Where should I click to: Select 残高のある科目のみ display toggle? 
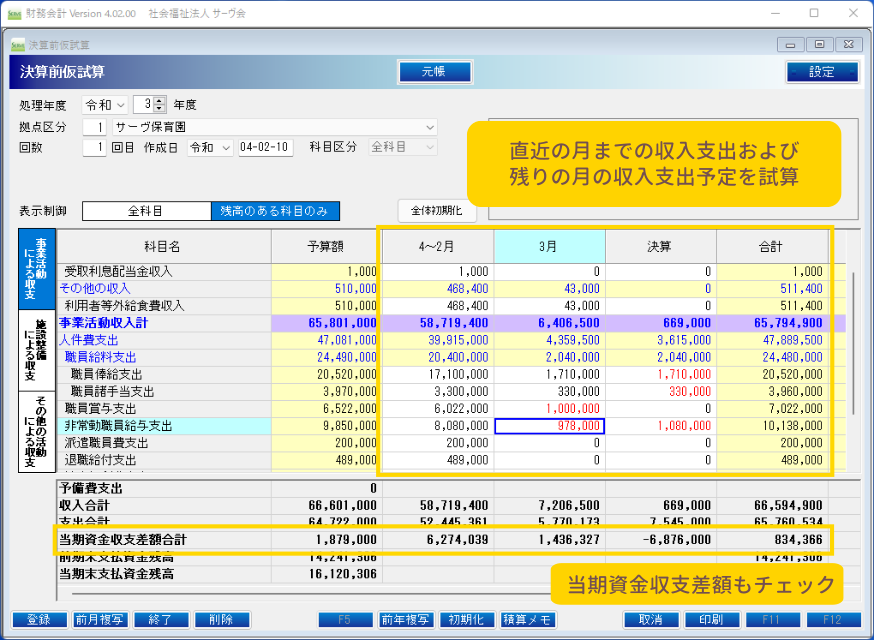(x=275, y=211)
